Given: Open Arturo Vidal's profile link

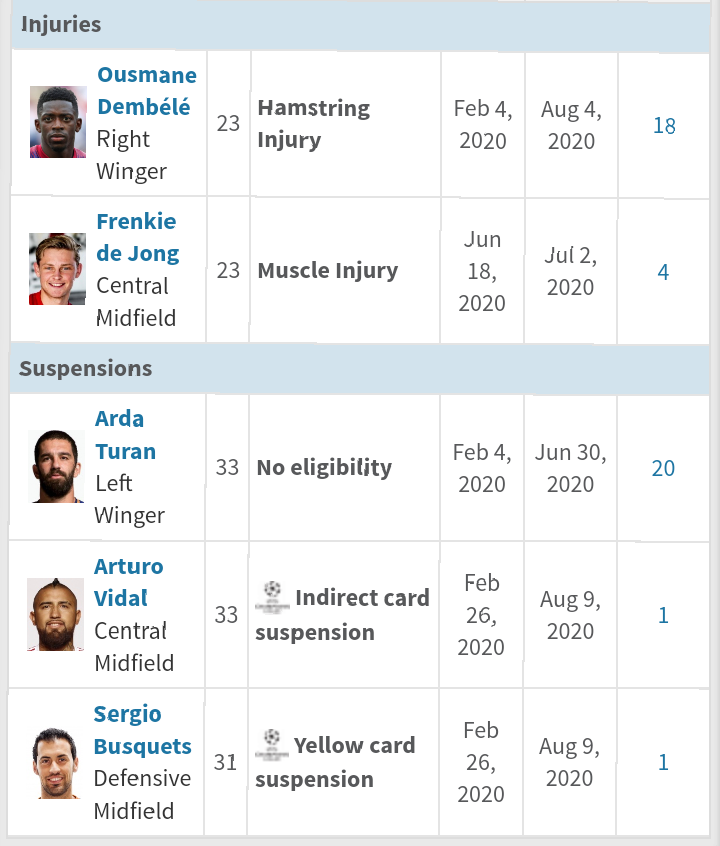Looking at the screenshot, I should coord(128,582).
